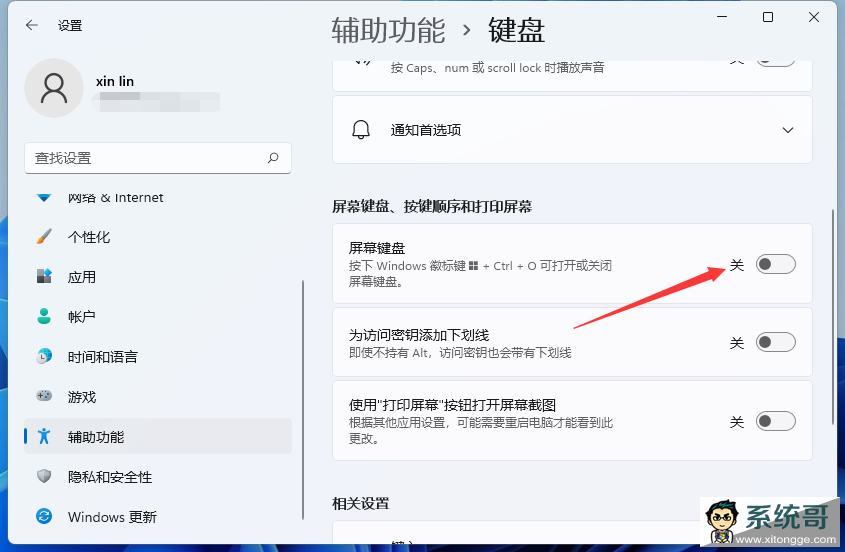Select 隐私和安全性 sidebar item
Image resolution: width=845 pixels, height=552 pixels.
[x=158, y=476]
